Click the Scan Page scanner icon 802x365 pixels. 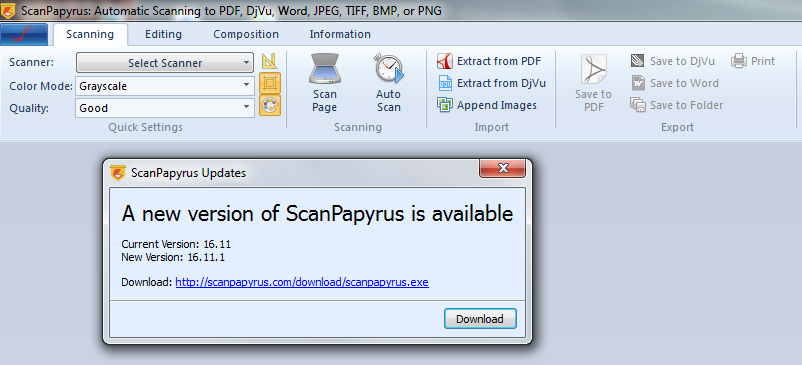click(325, 69)
